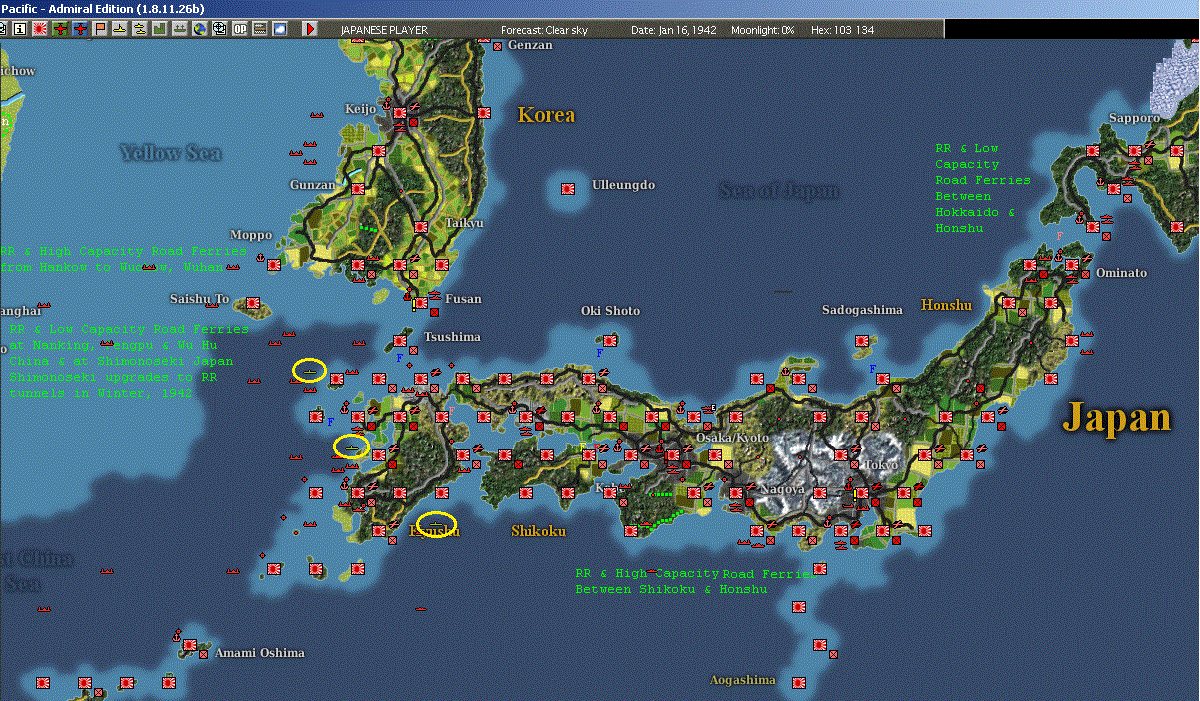Click the Nagoya city label
The height and width of the screenshot is (701, 1200).
pos(783,488)
